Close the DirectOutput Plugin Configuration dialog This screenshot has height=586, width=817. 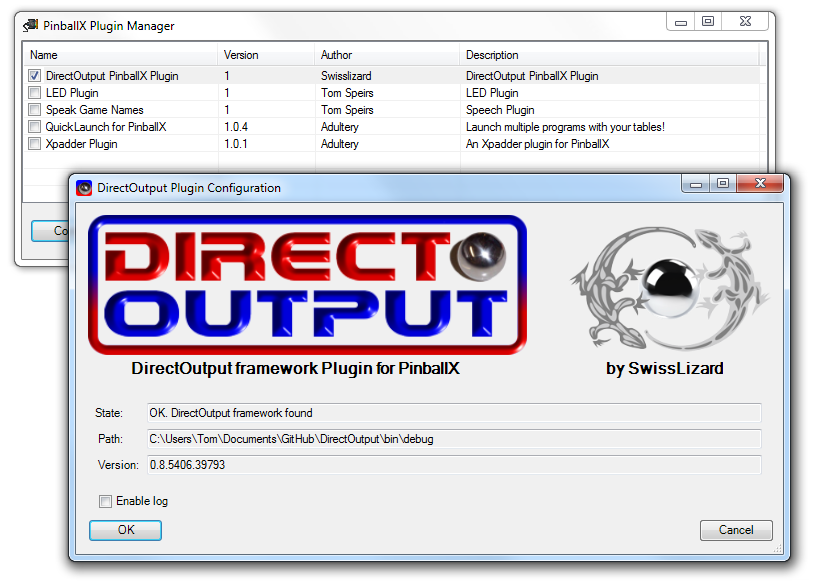click(760, 184)
